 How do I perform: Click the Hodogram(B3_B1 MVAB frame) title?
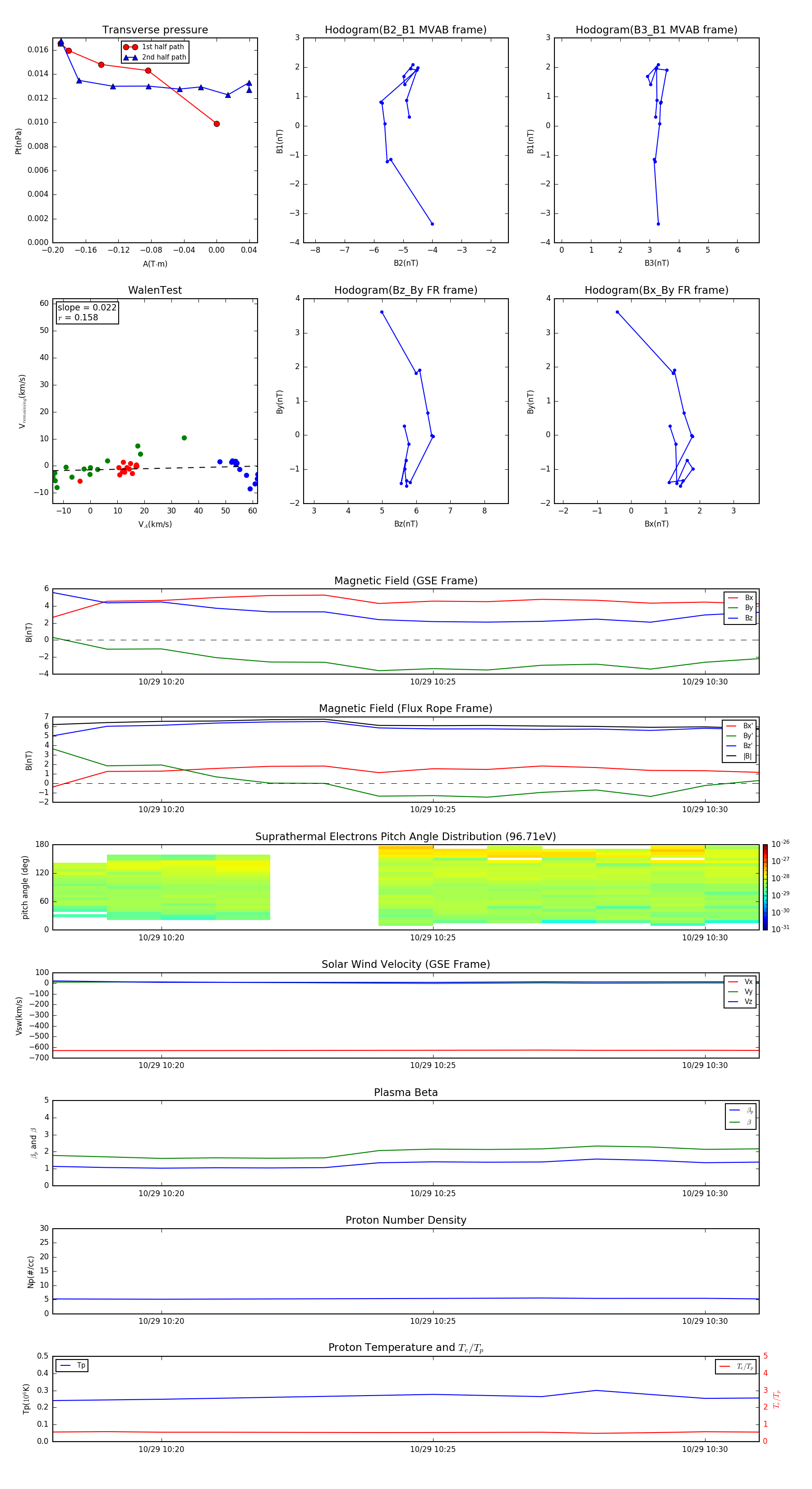(x=656, y=30)
